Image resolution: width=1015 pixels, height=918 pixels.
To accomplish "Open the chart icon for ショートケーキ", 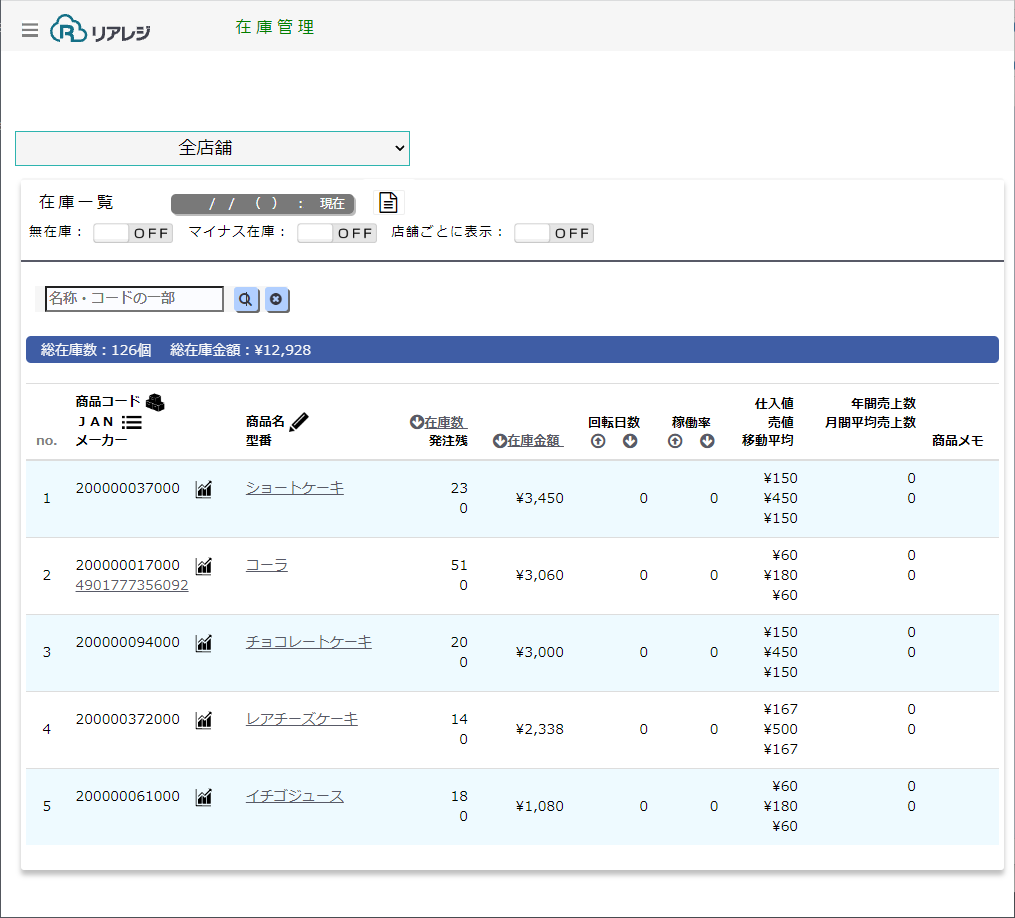I will pyautogui.click(x=204, y=489).
